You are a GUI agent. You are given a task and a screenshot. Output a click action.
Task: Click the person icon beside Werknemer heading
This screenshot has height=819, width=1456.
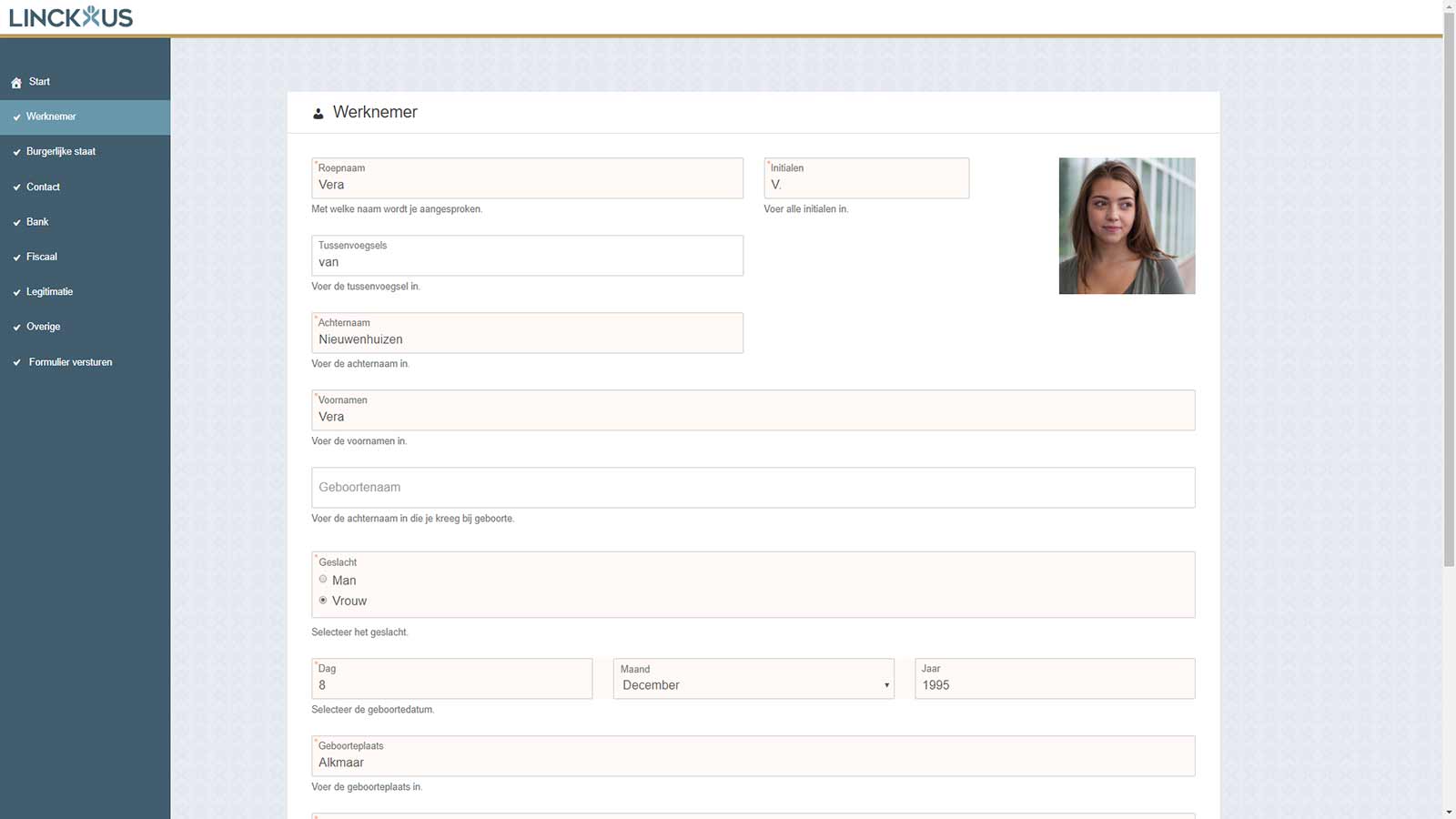click(x=318, y=114)
